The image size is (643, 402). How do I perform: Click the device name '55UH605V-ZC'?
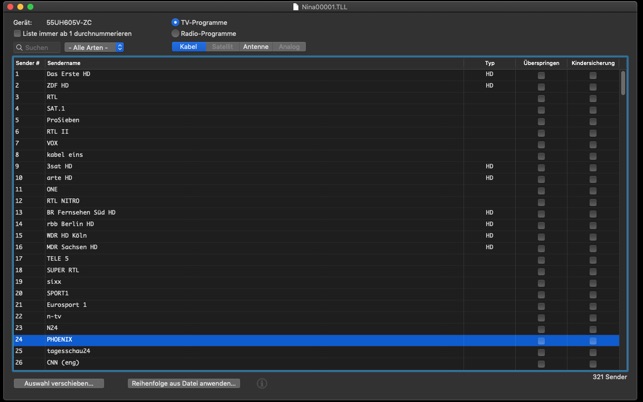coord(69,23)
